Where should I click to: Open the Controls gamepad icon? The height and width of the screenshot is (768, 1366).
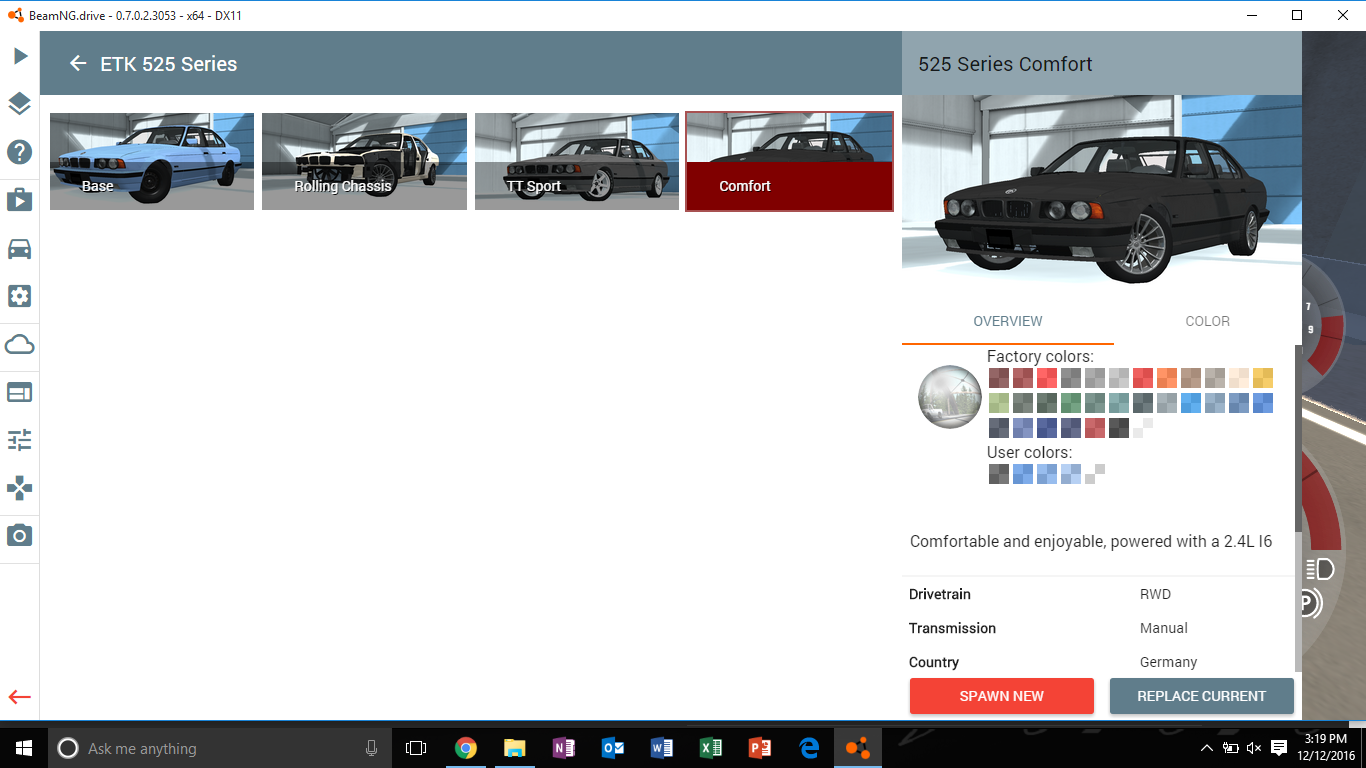[19, 488]
